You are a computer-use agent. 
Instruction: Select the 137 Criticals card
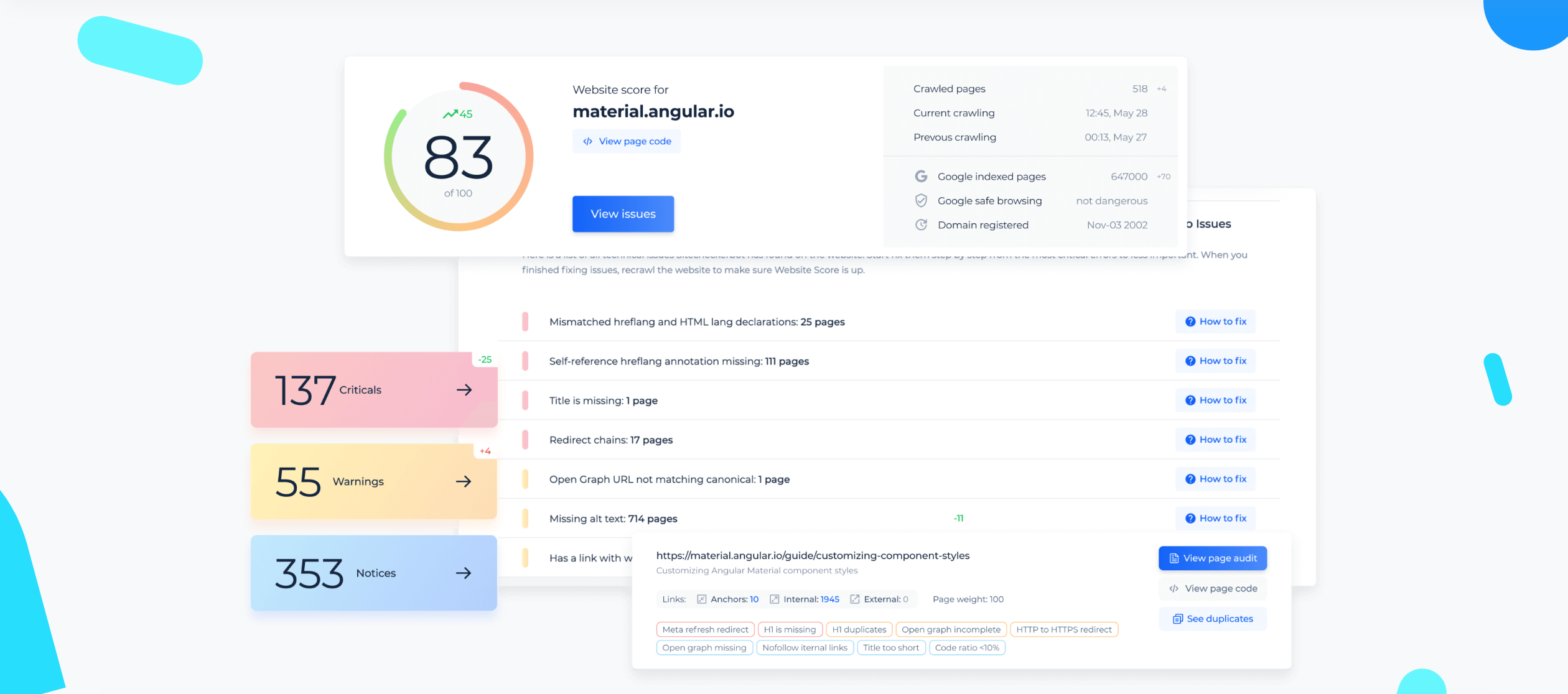point(374,390)
